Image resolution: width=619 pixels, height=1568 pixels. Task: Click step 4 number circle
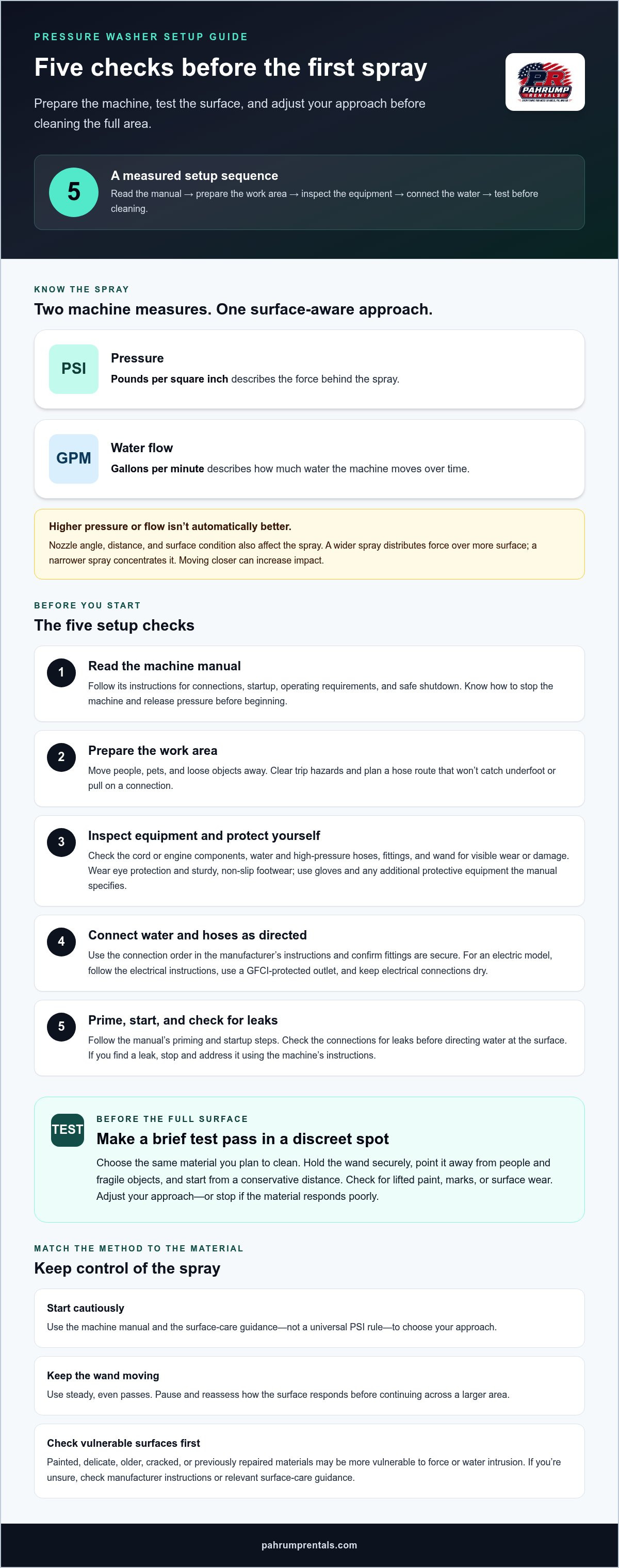point(61,942)
